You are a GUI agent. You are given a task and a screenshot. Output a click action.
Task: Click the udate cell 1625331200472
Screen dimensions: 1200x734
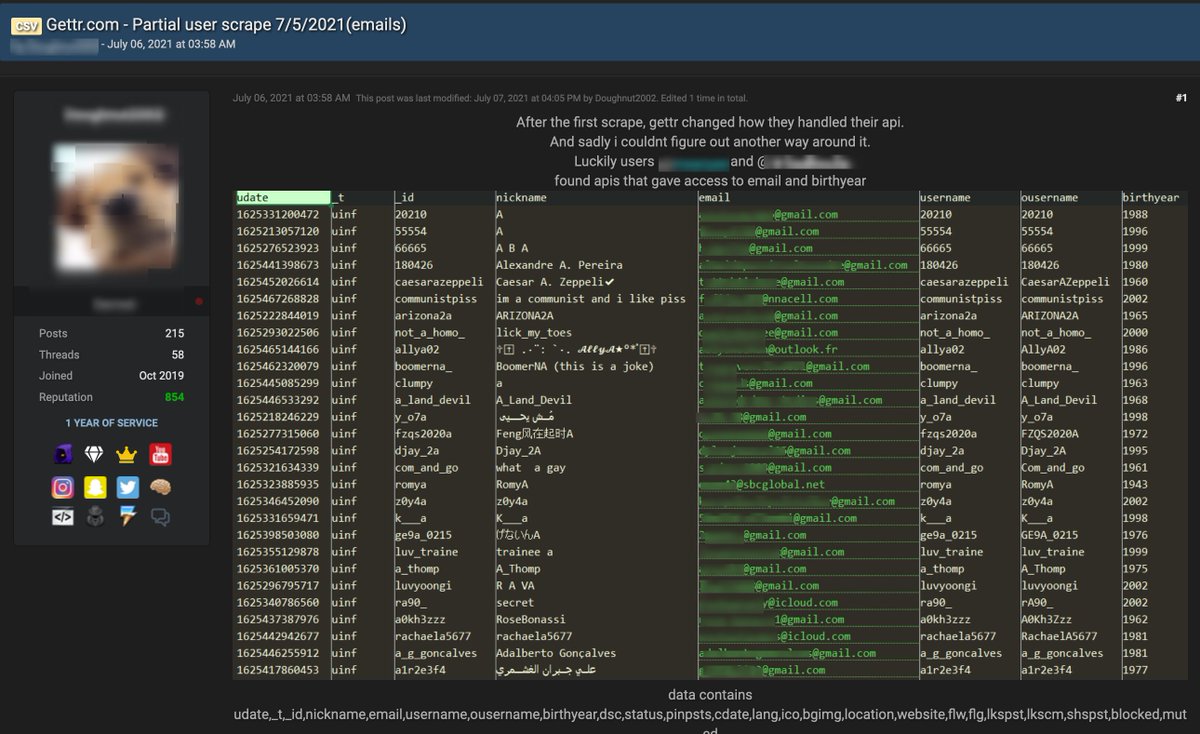pos(278,215)
